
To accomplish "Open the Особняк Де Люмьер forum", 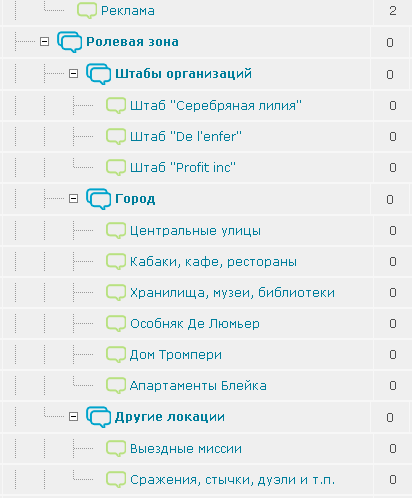I will (195, 324).
